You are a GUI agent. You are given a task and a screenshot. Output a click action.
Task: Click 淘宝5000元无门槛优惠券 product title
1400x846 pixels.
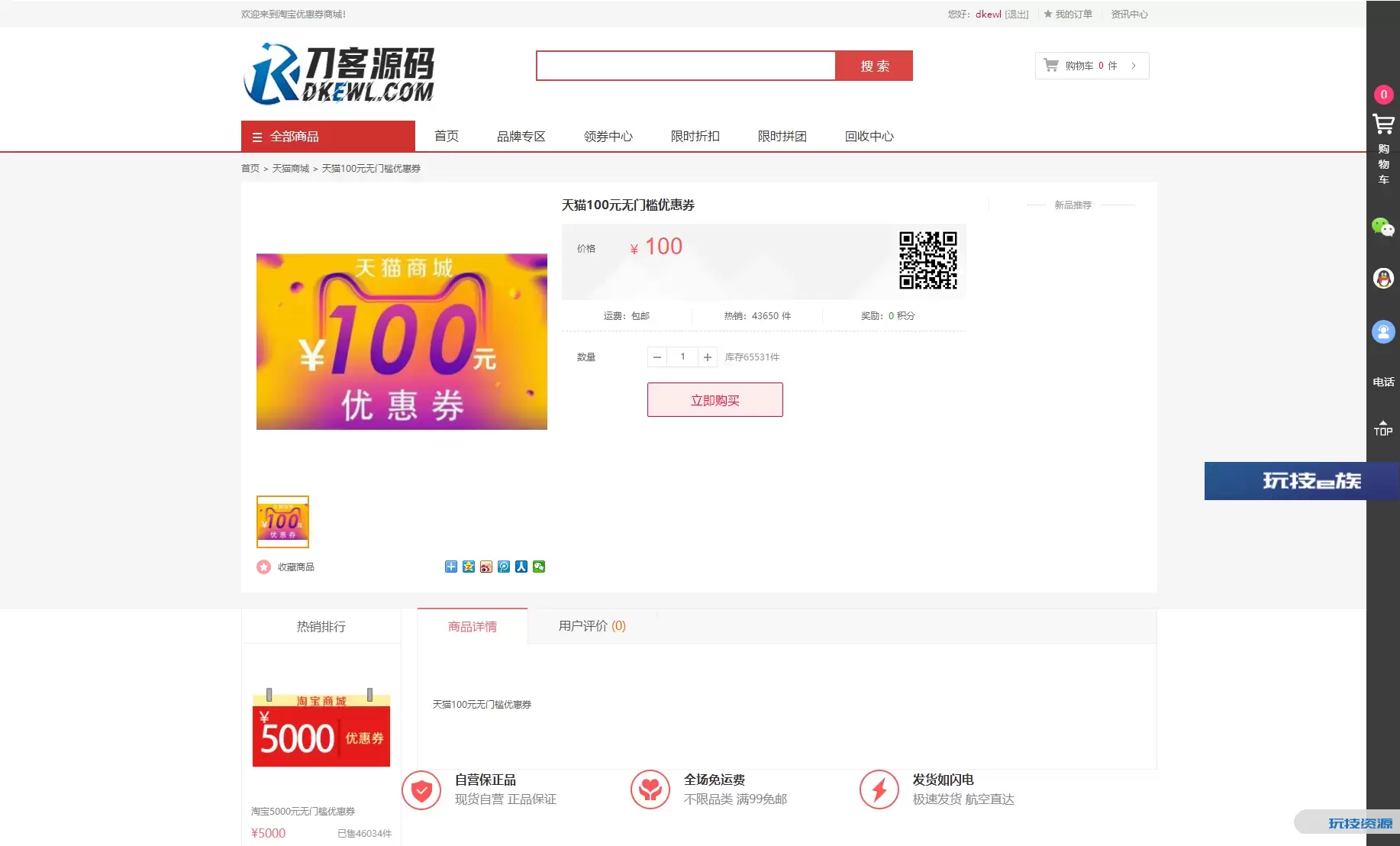pyautogui.click(x=303, y=811)
